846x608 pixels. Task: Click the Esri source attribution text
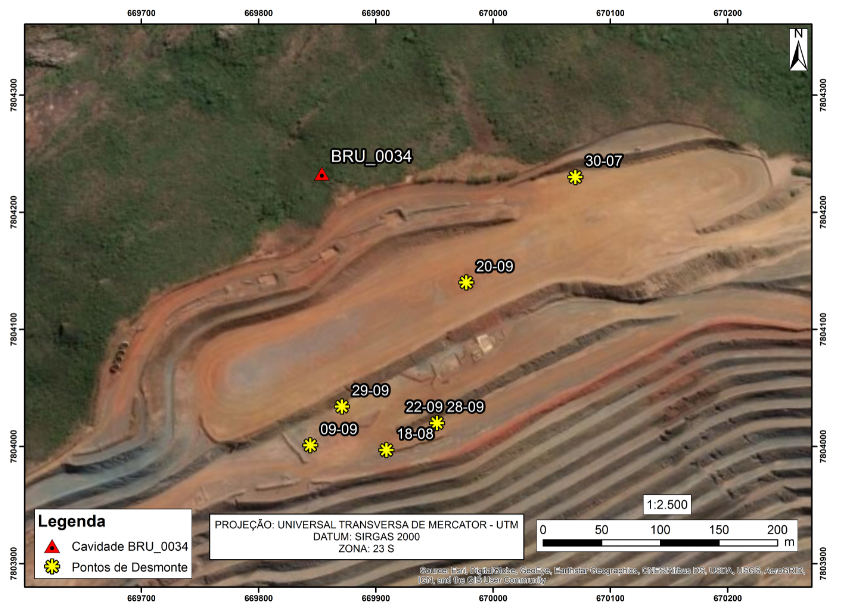point(610,575)
